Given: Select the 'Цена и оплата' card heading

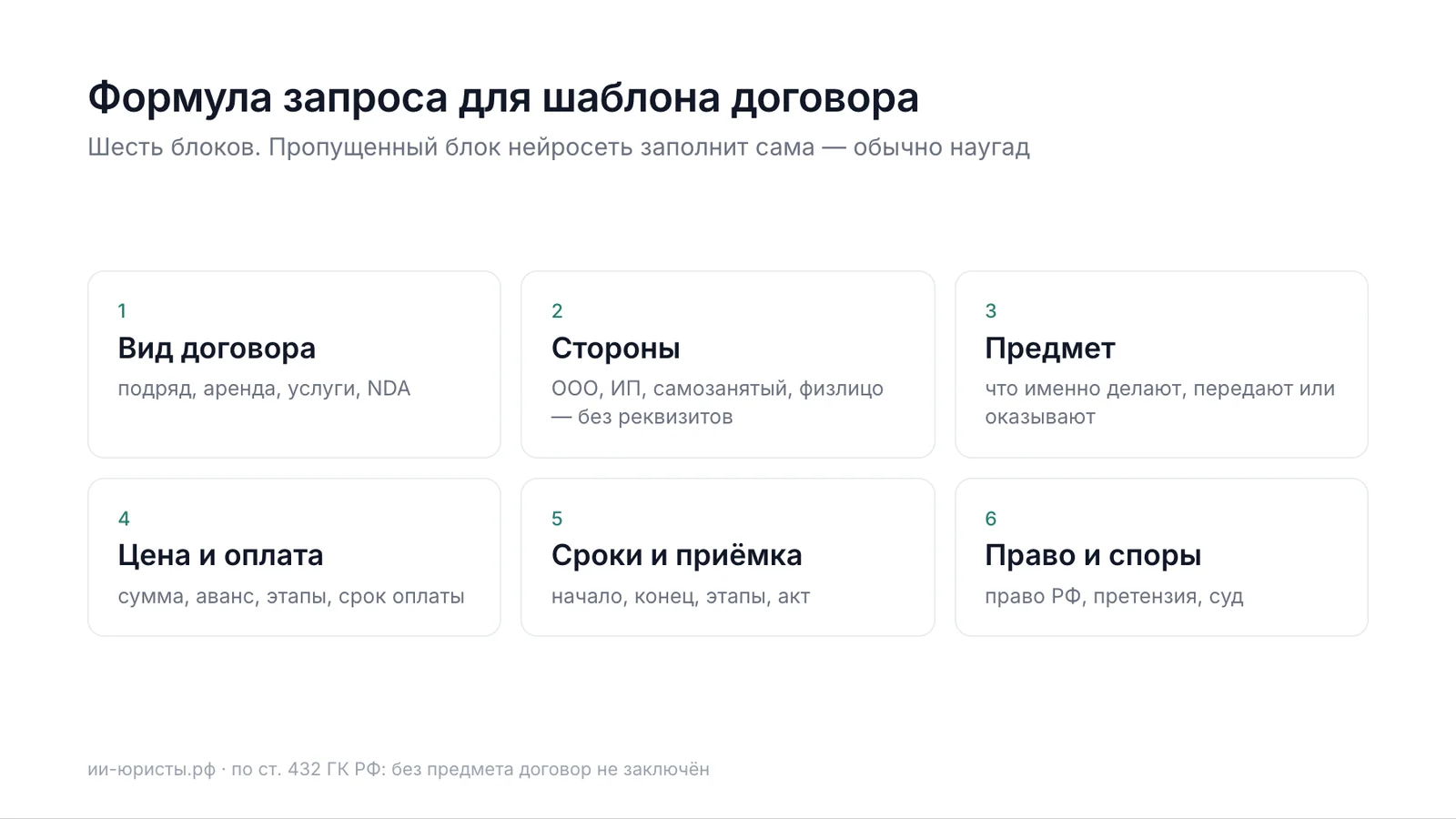Looking at the screenshot, I should tap(220, 555).
